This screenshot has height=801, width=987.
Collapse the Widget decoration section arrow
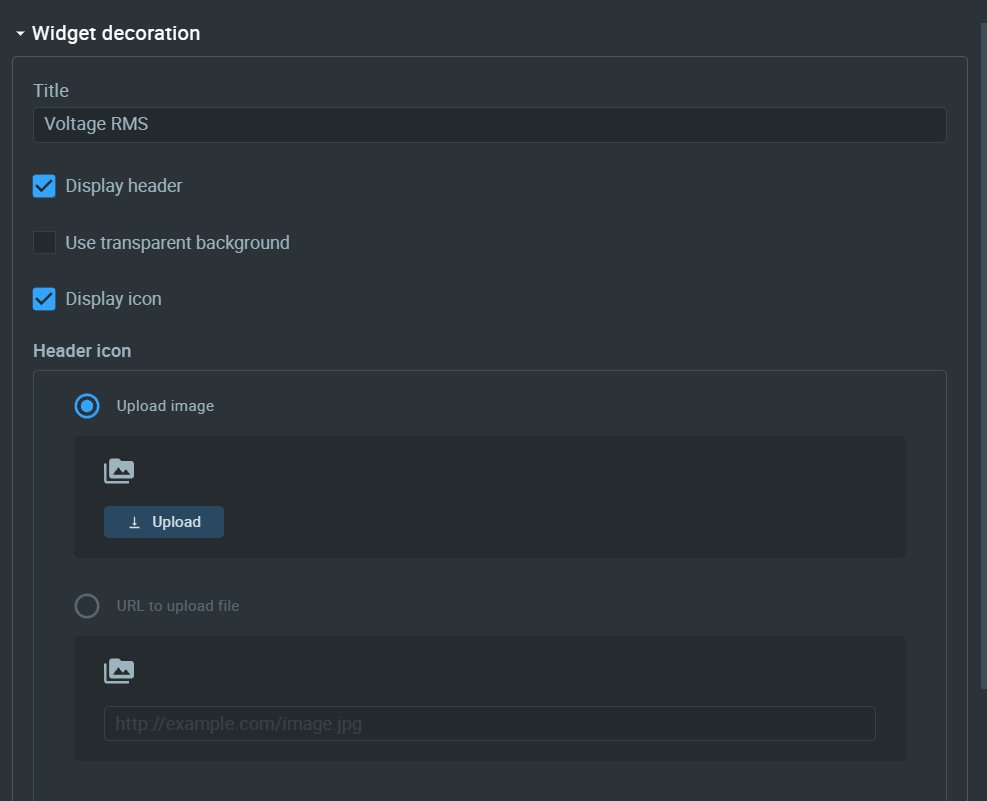[20, 33]
